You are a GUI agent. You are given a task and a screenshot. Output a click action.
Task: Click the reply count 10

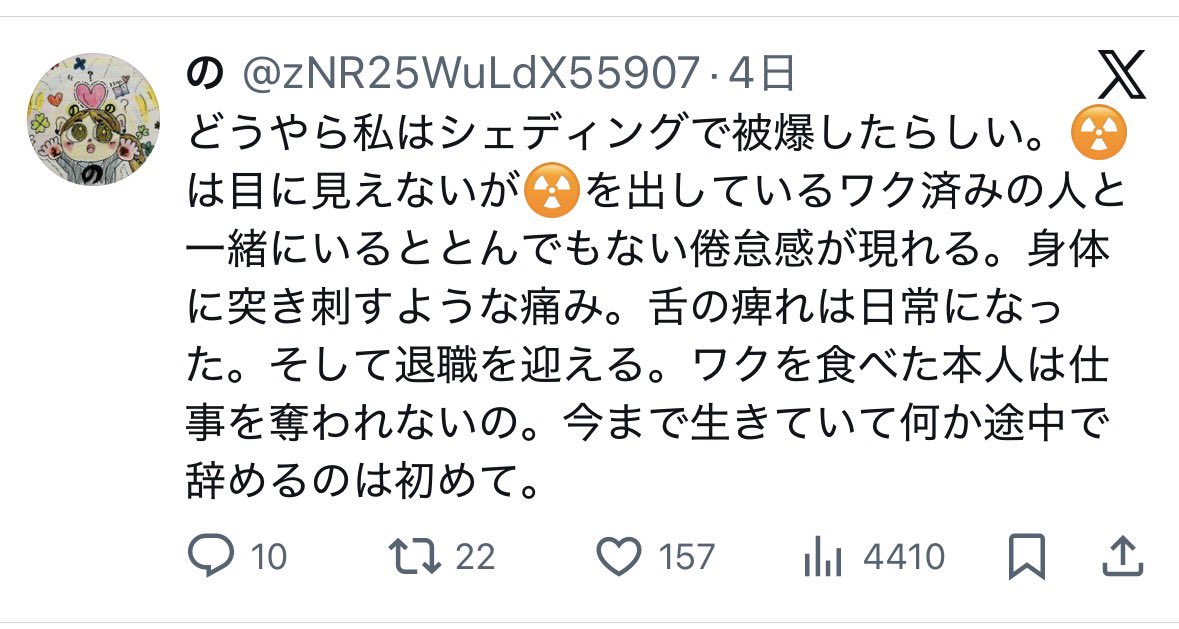click(268, 558)
